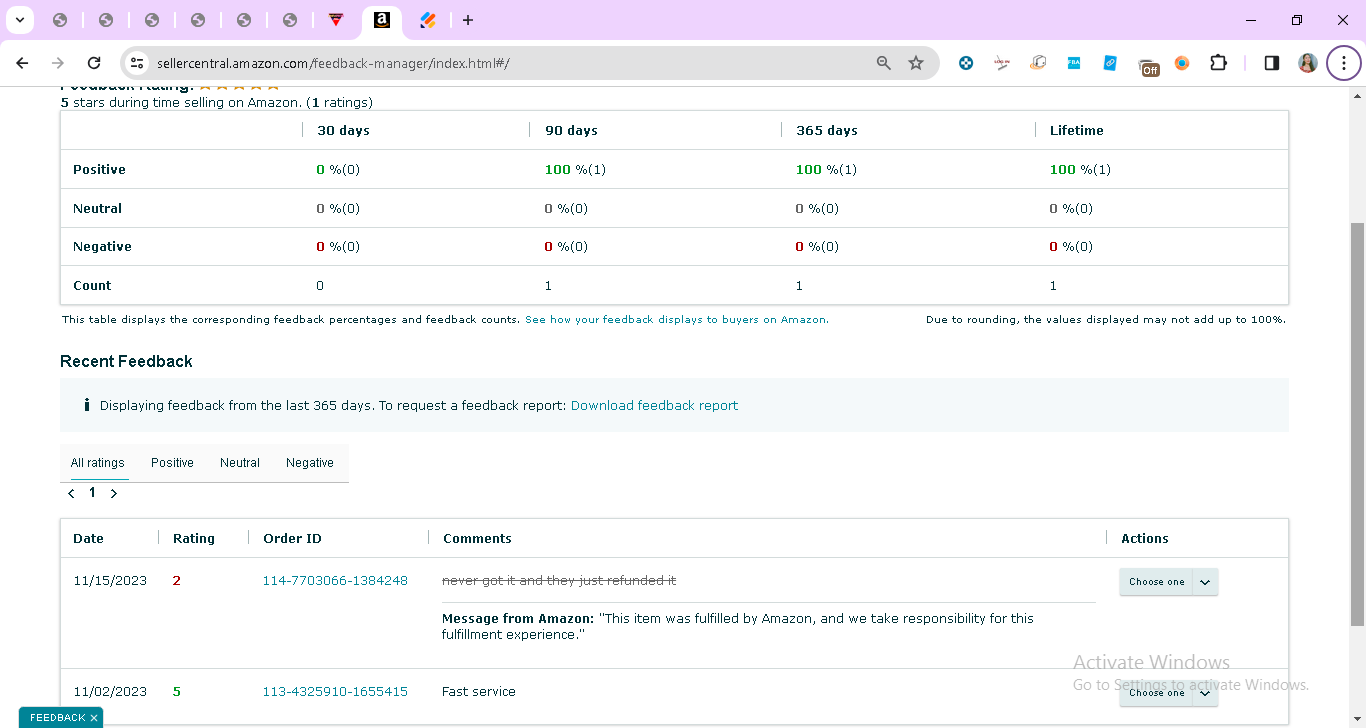
Task: Switch to the red triangle icon browser tab
Action: click(336, 20)
